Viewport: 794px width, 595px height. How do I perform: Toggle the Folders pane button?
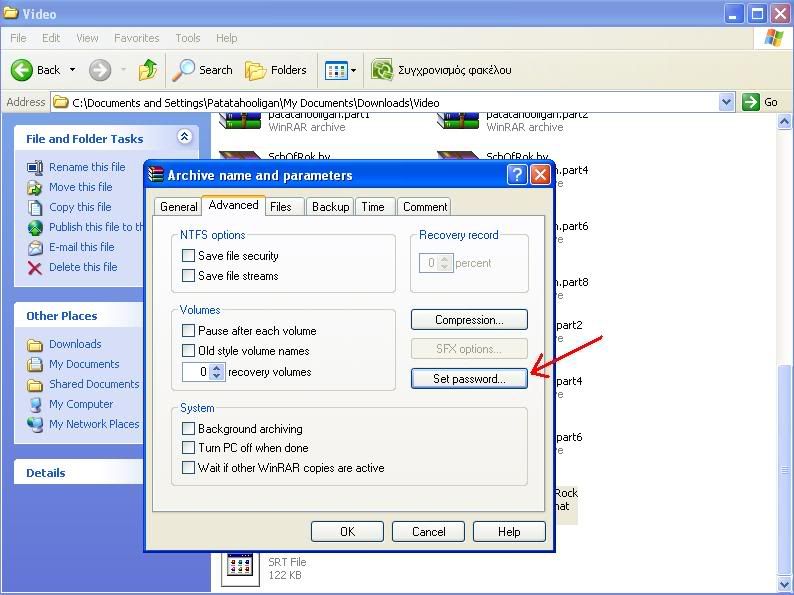pyautogui.click(x=276, y=70)
